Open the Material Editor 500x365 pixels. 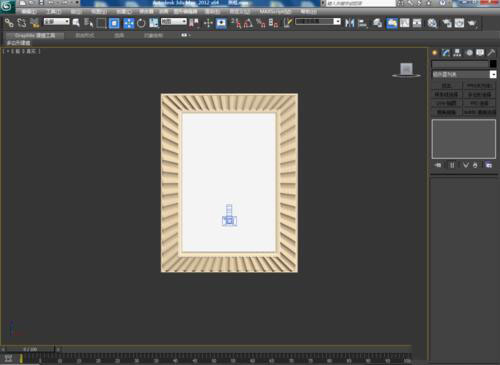(432, 23)
